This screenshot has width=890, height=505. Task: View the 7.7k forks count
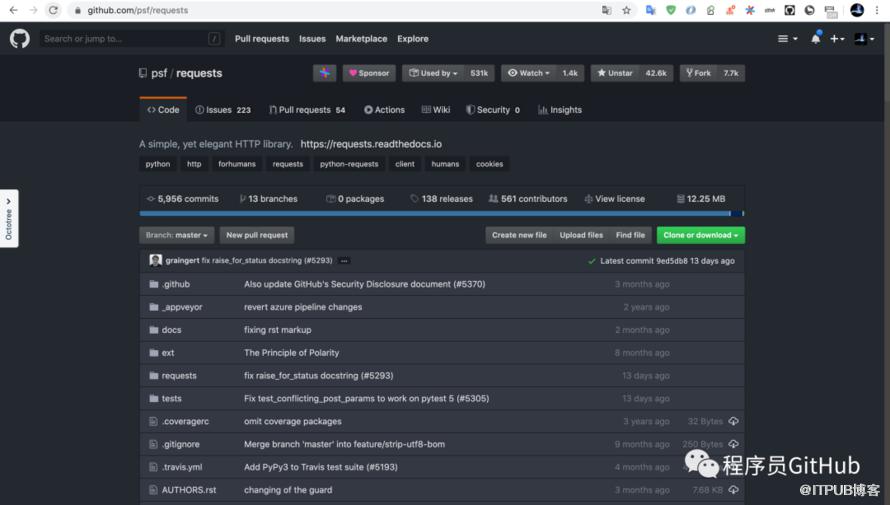coord(731,73)
